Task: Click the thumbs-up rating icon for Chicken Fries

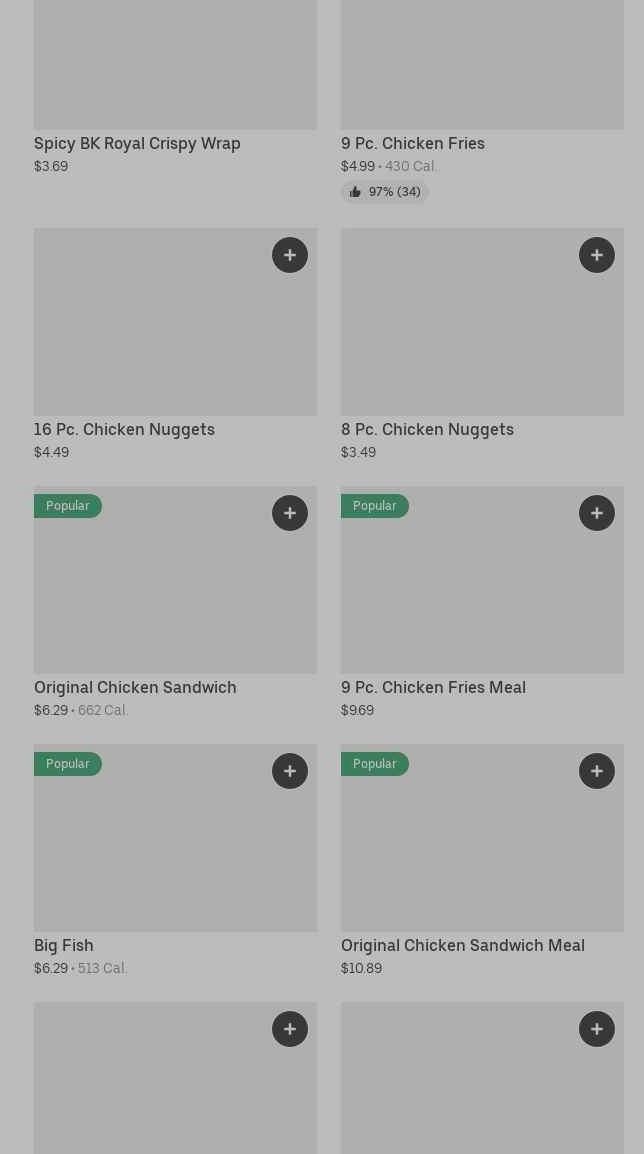Action: click(x=355, y=192)
